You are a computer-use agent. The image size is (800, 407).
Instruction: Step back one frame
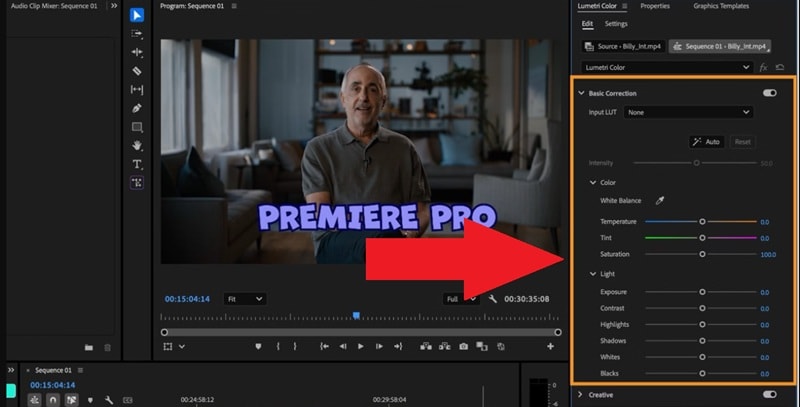343,346
